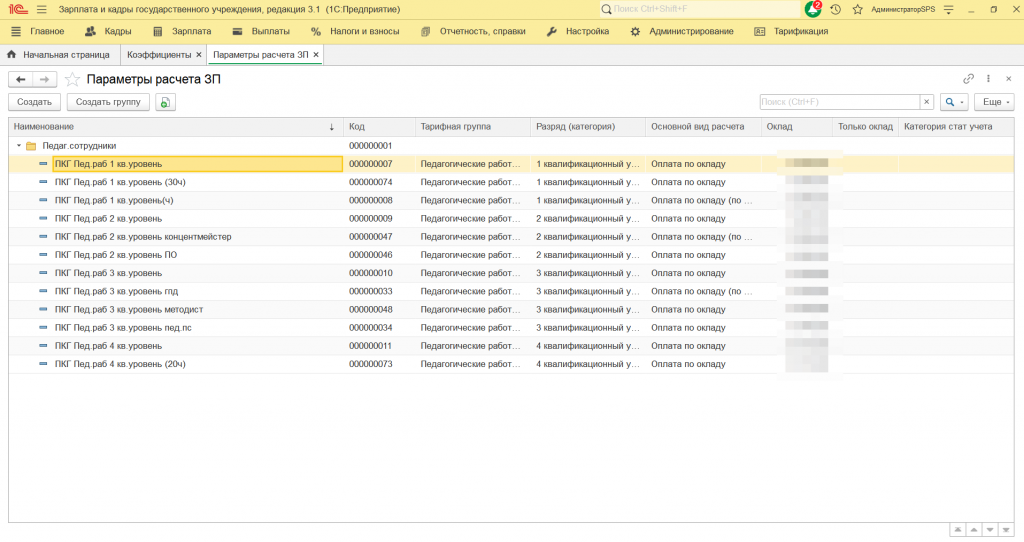The image size is (1024, 542).
Task: Open the Тарификация menu
Action: tap(791, 31)
